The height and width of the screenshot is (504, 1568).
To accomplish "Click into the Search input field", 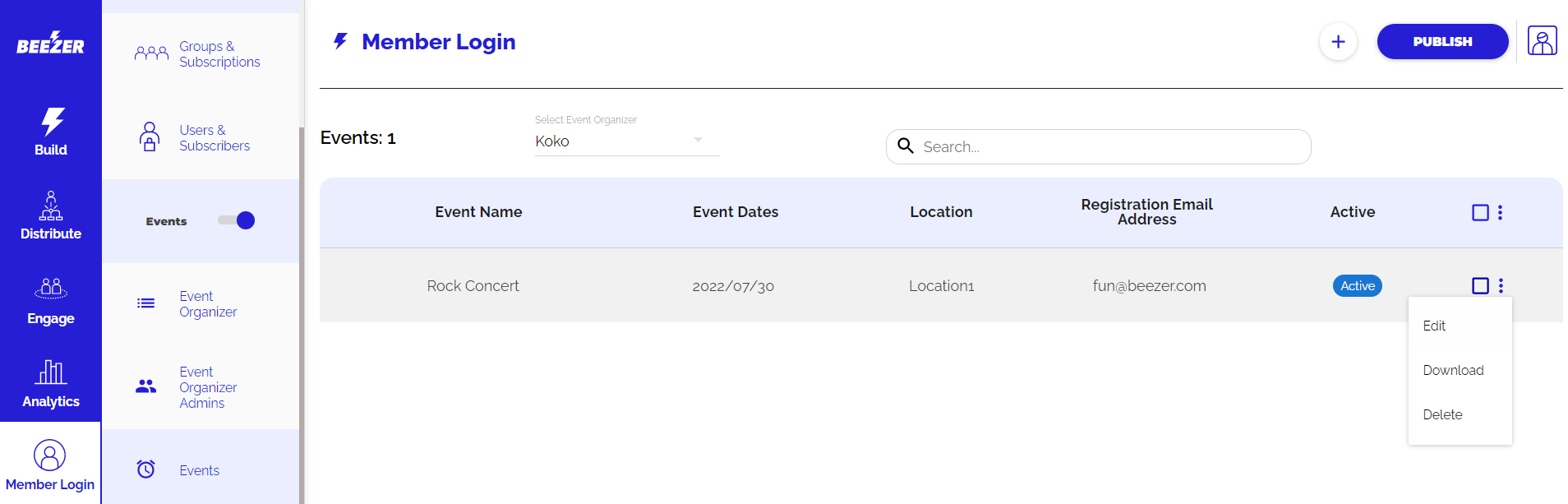I will click(1109, 147).
